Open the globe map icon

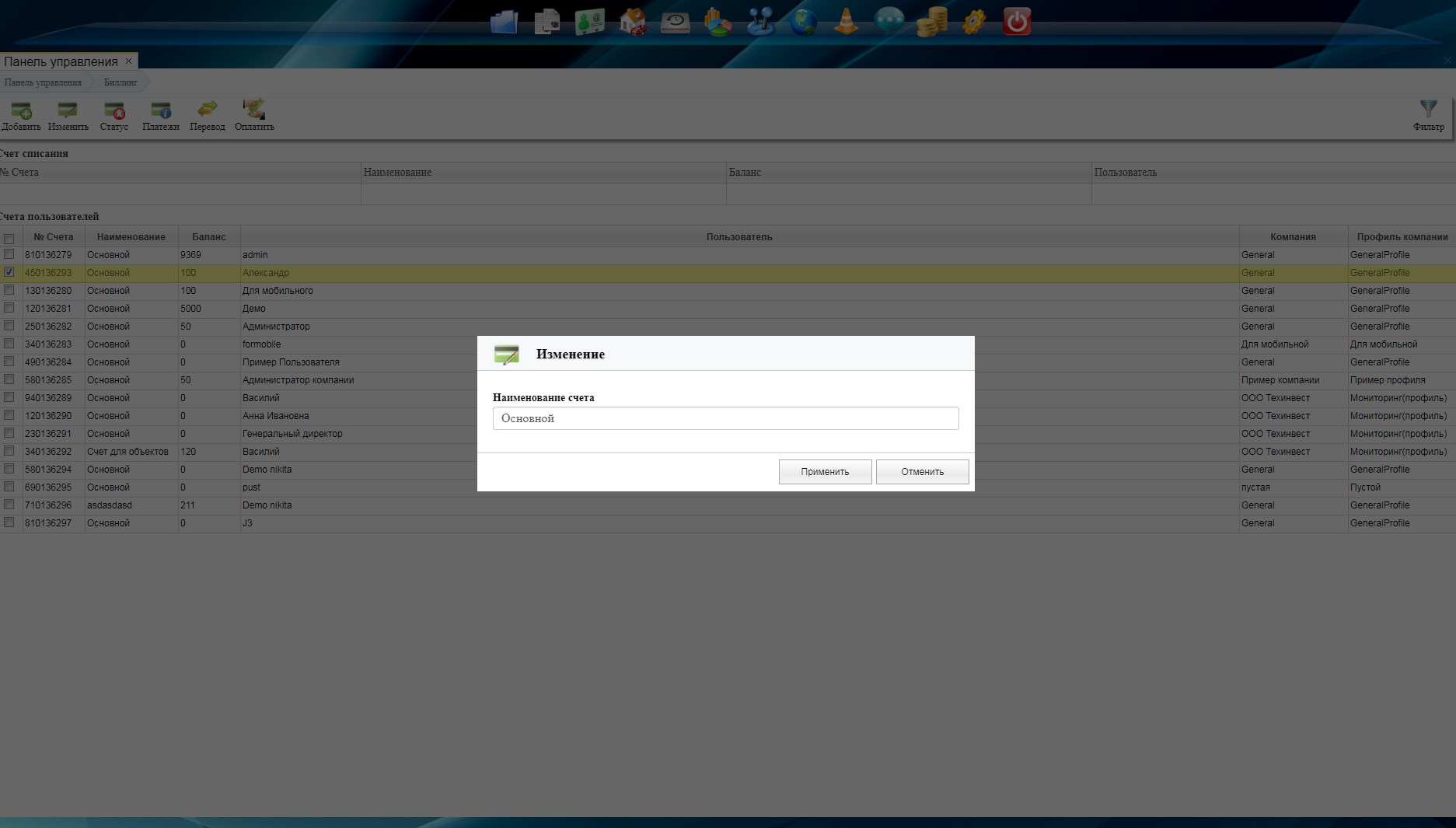click(804, 21)
